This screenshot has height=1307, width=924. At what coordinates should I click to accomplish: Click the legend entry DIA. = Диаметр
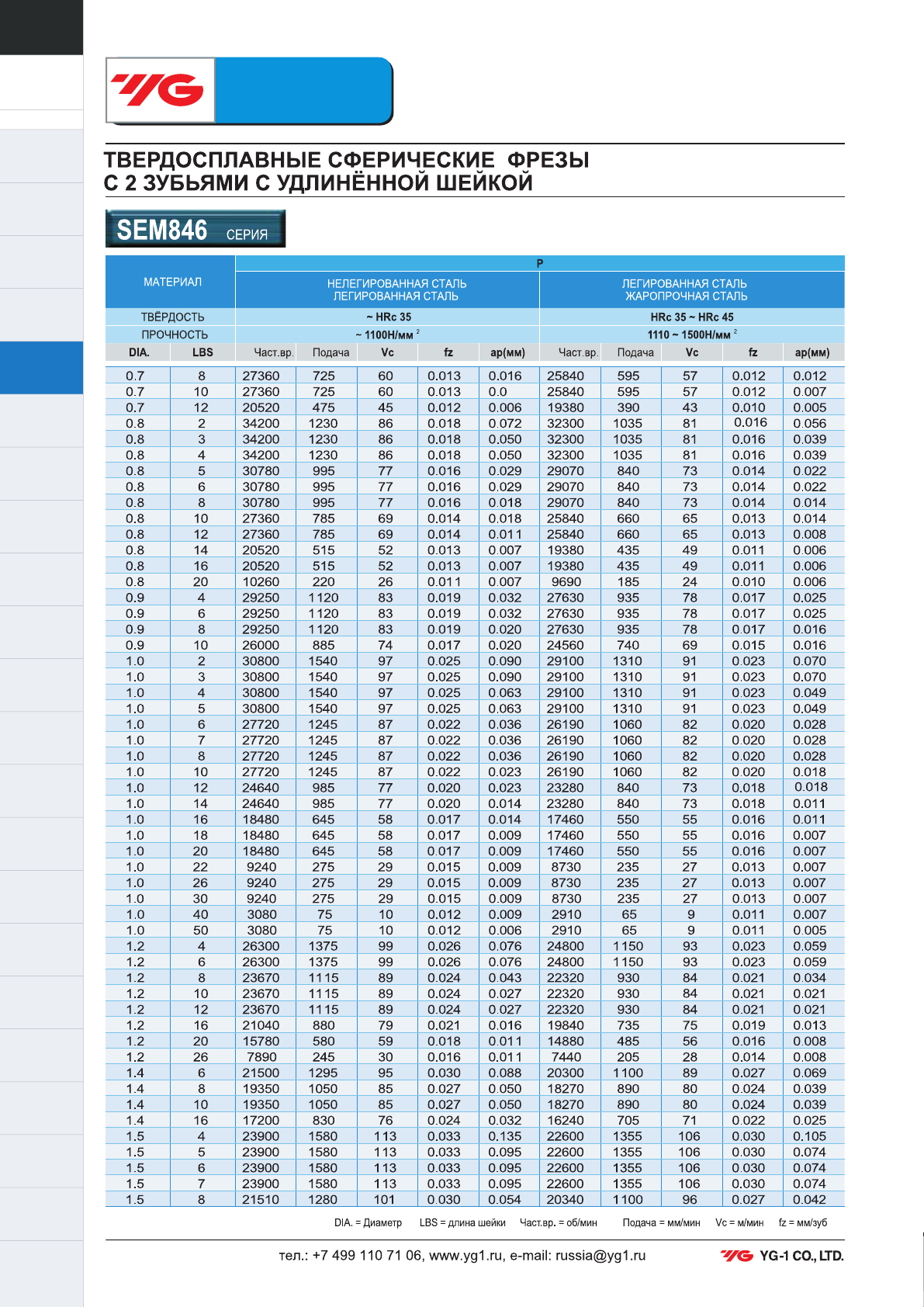(x=368, y=1222)
